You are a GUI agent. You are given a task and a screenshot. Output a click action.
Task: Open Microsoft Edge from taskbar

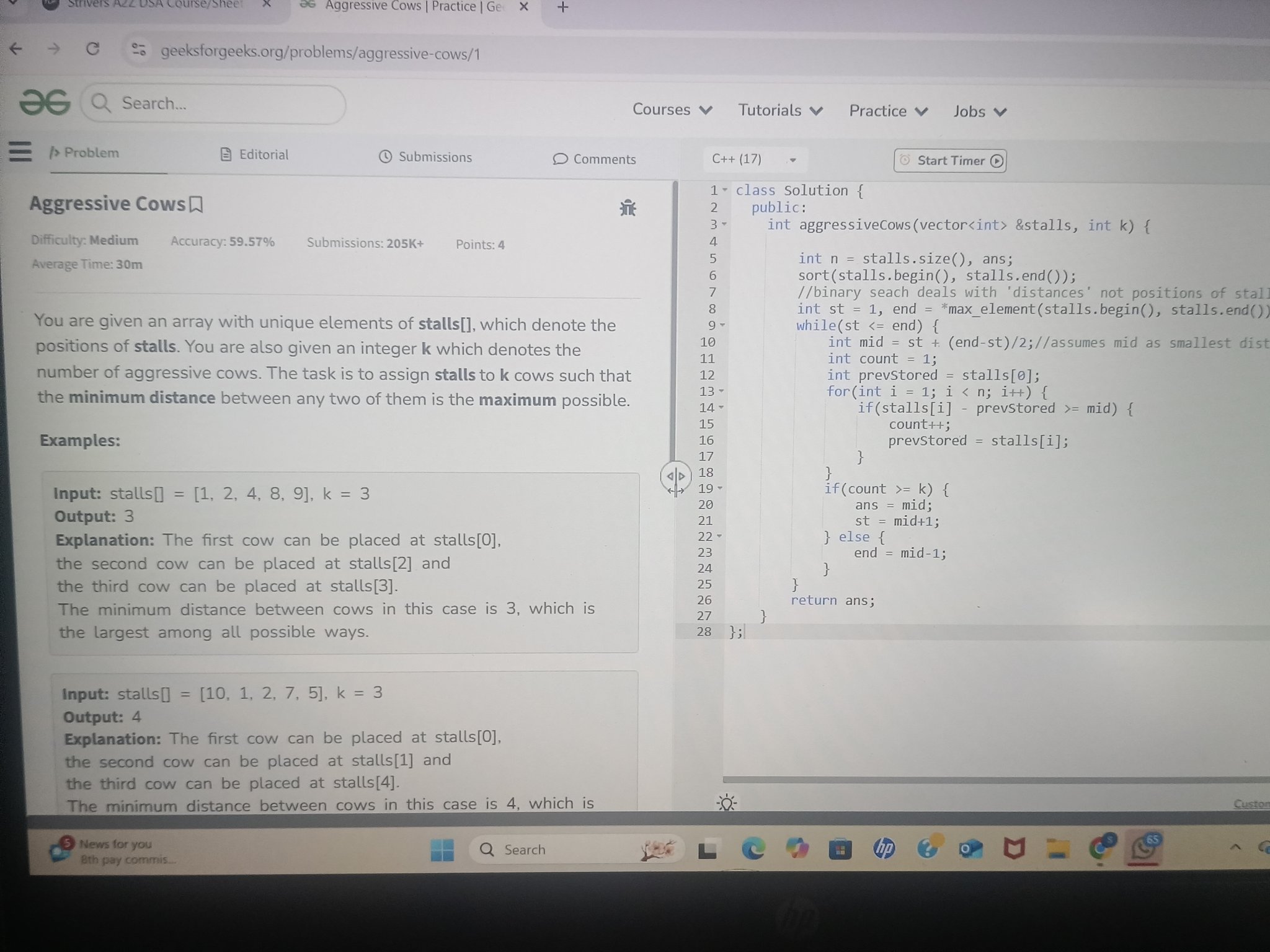tap(753, 848)
